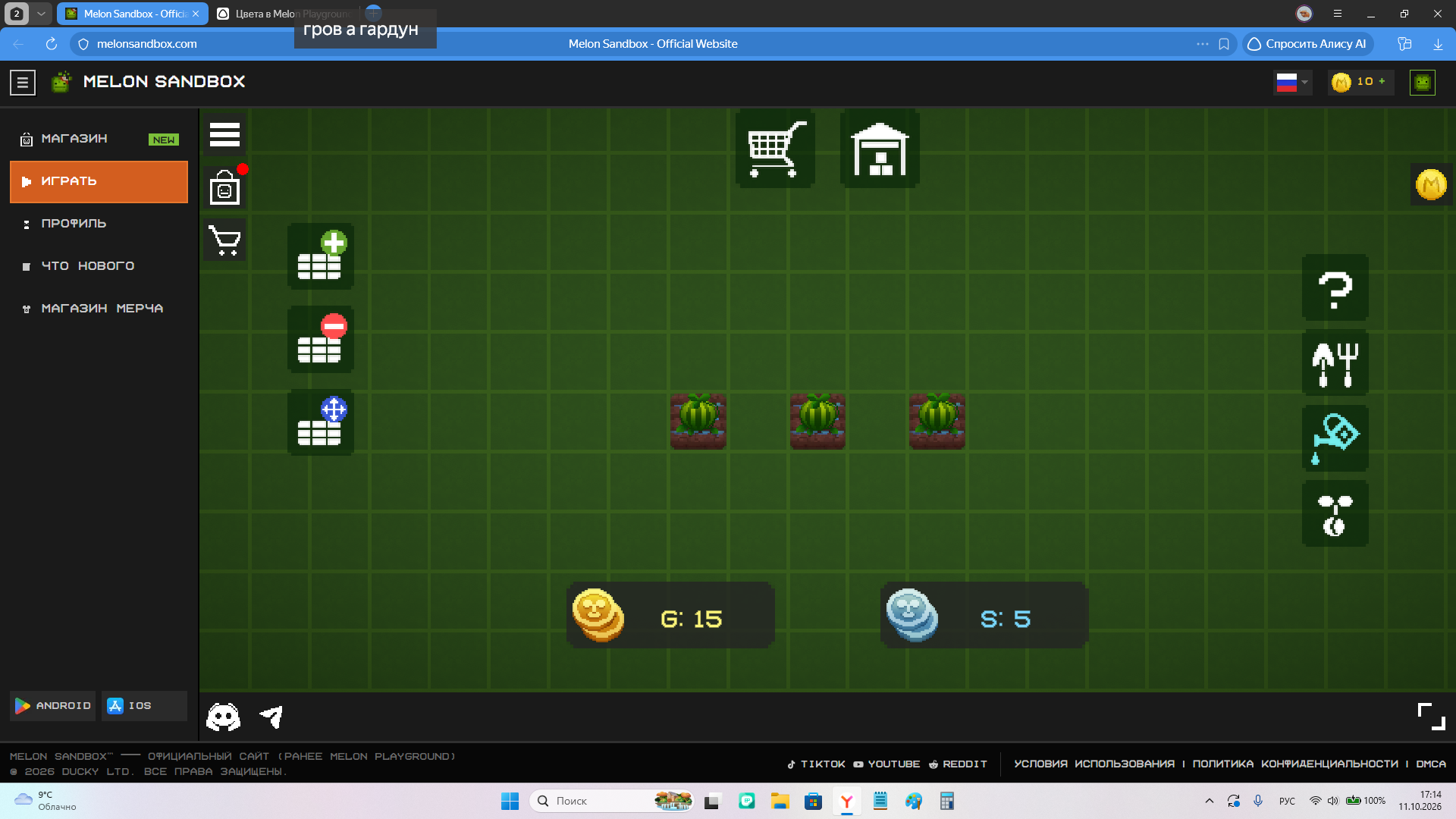Open МАГАЗИН МЕРЧА in the sidebar
Viewport: 1456px width, 819px height.
point(99,309)
